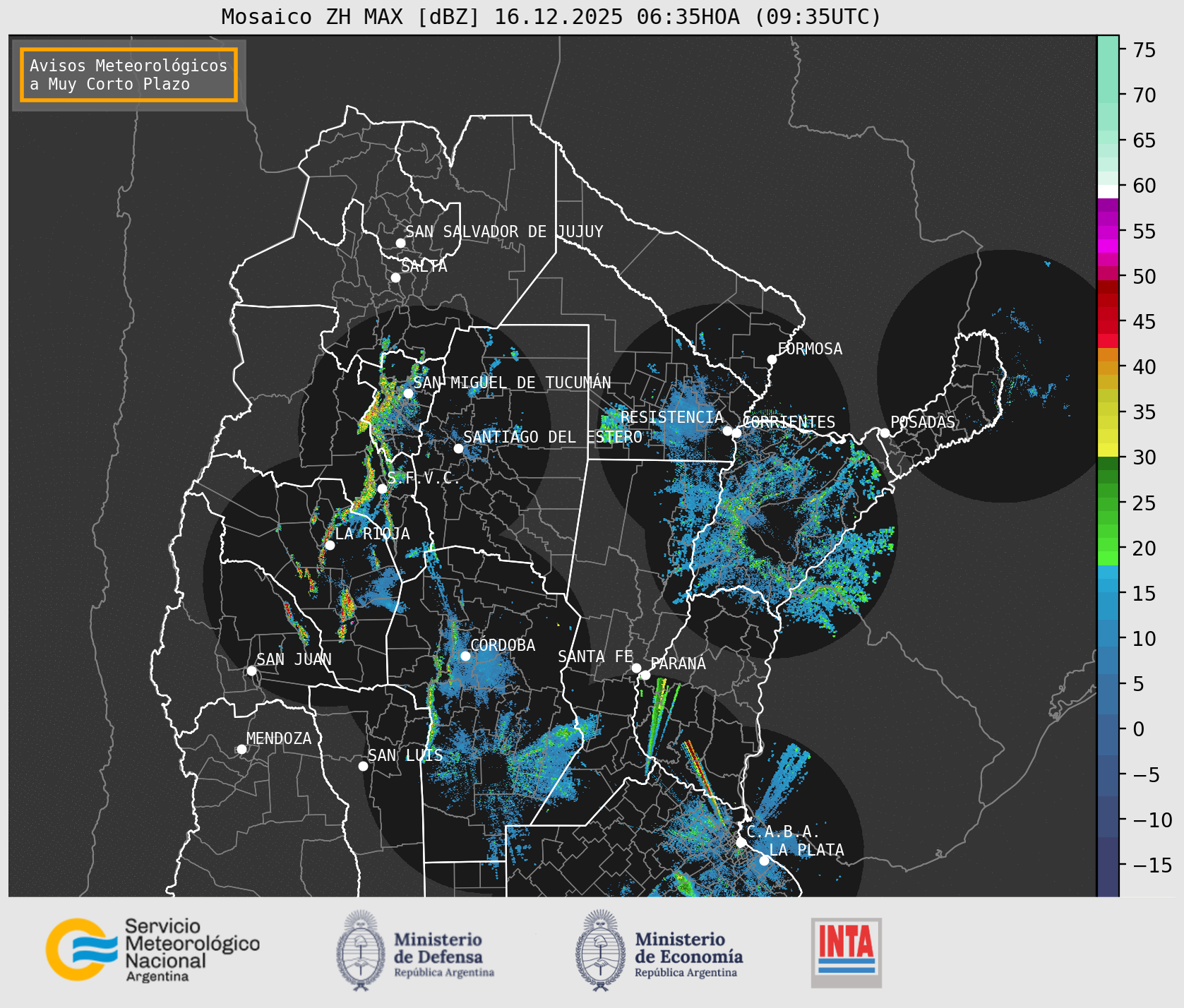This screenshot has width=1184, height=1008.
Task: Click the San Juan city label
Action: click(x=294, y=659)
